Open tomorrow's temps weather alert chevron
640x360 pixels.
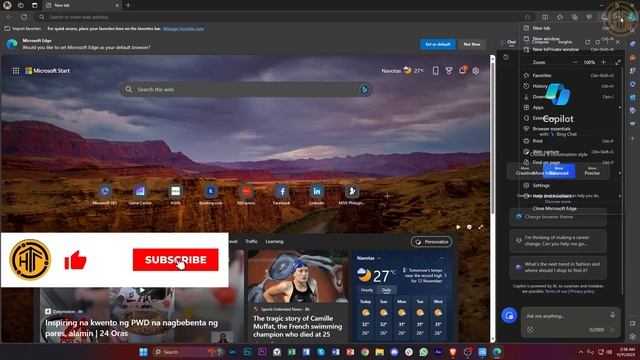point(445,276)
